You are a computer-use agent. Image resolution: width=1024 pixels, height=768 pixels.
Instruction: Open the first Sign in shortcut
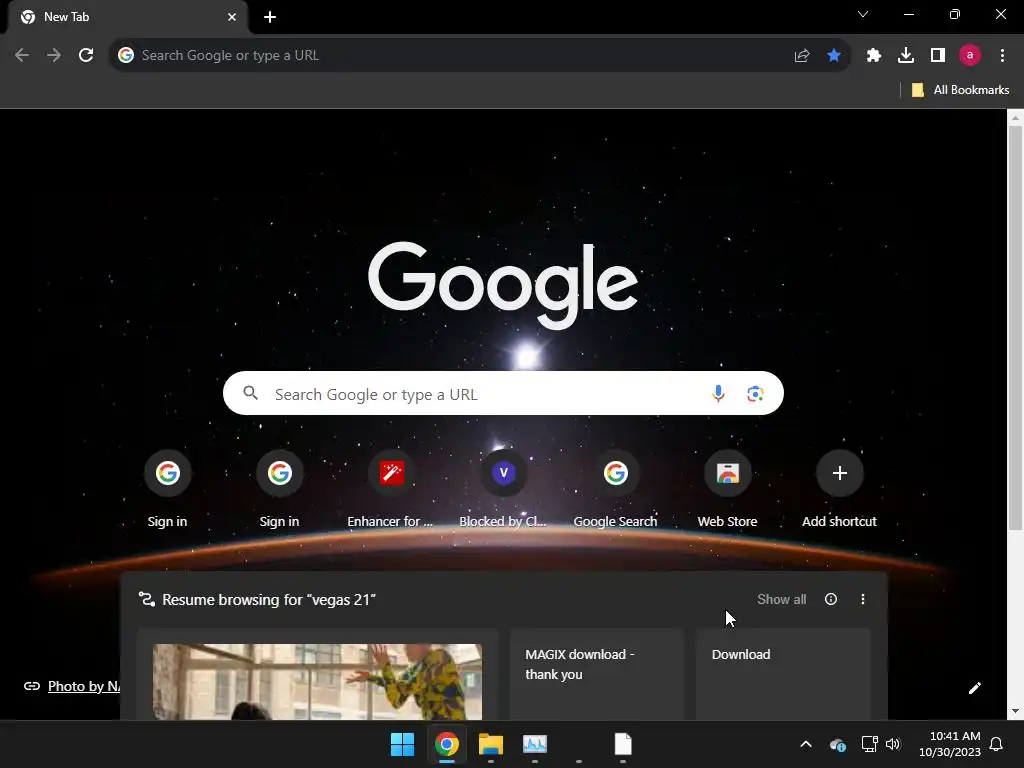pos(167,488)
